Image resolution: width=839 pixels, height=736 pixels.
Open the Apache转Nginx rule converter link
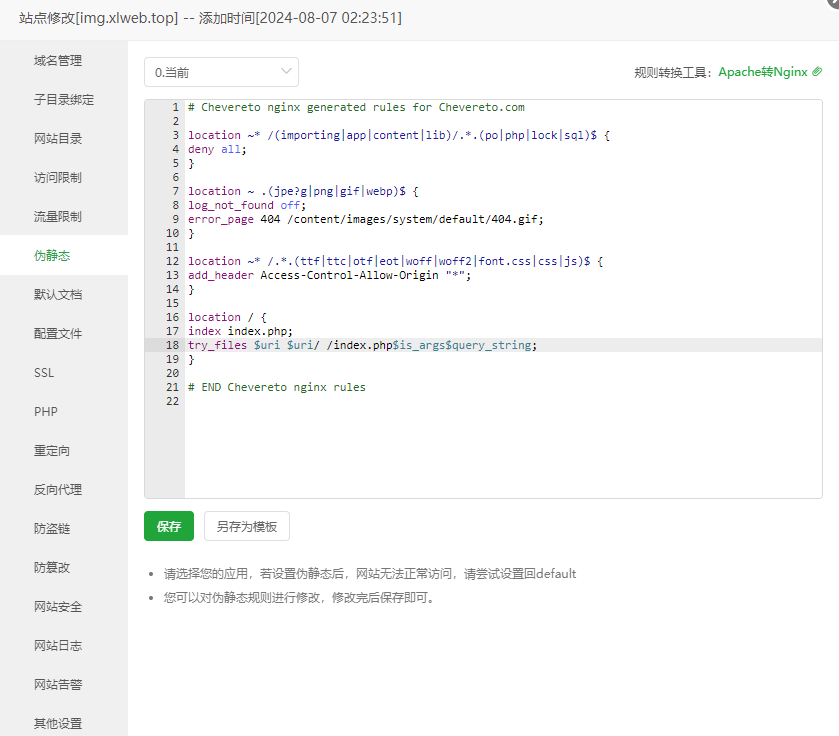coord(762,72)
